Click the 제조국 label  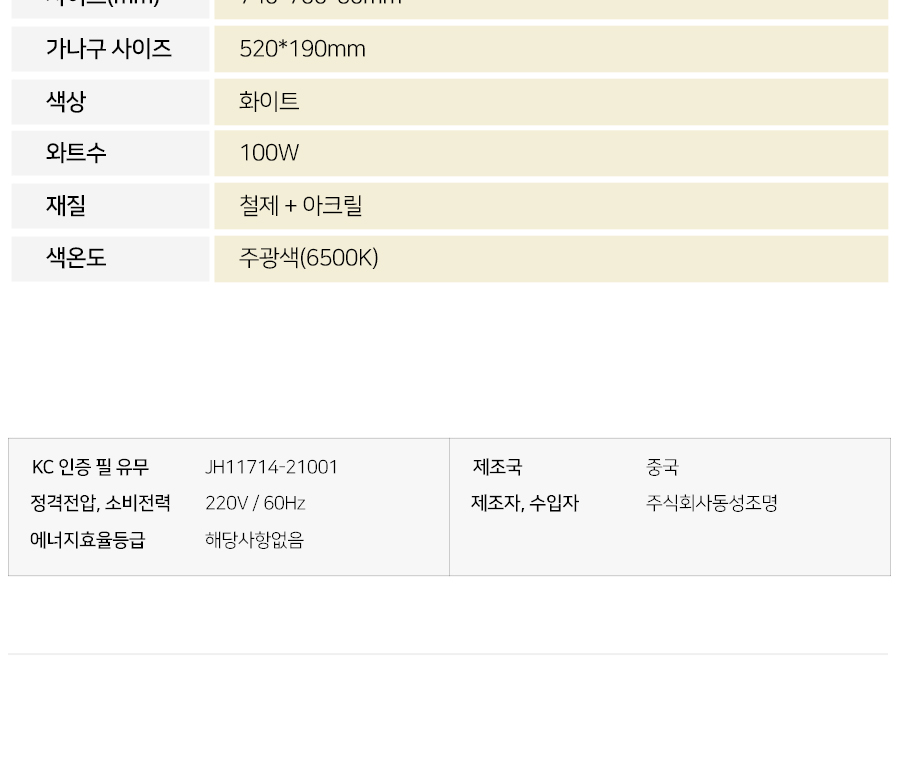(497, 467)
